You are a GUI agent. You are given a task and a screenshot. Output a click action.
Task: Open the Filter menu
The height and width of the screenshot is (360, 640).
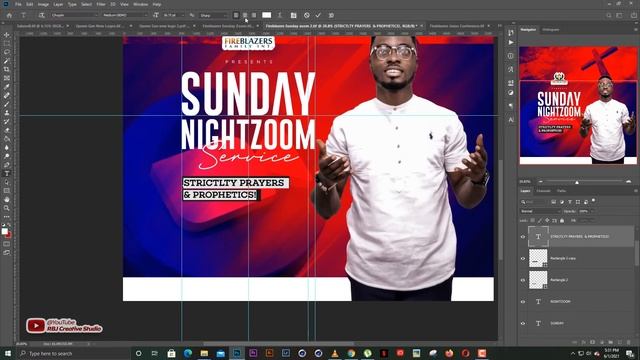point(101,4)
